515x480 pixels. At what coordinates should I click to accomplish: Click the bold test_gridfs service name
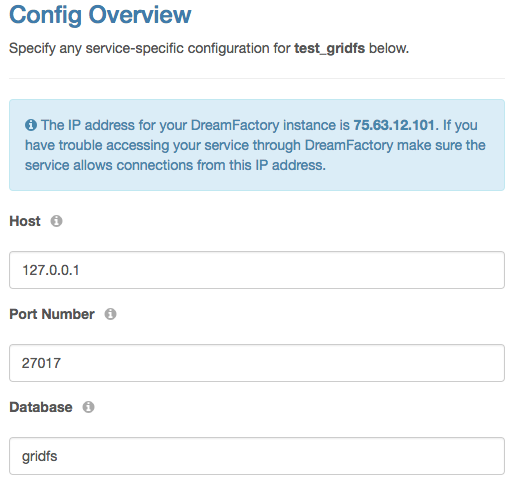pos(330,49)
